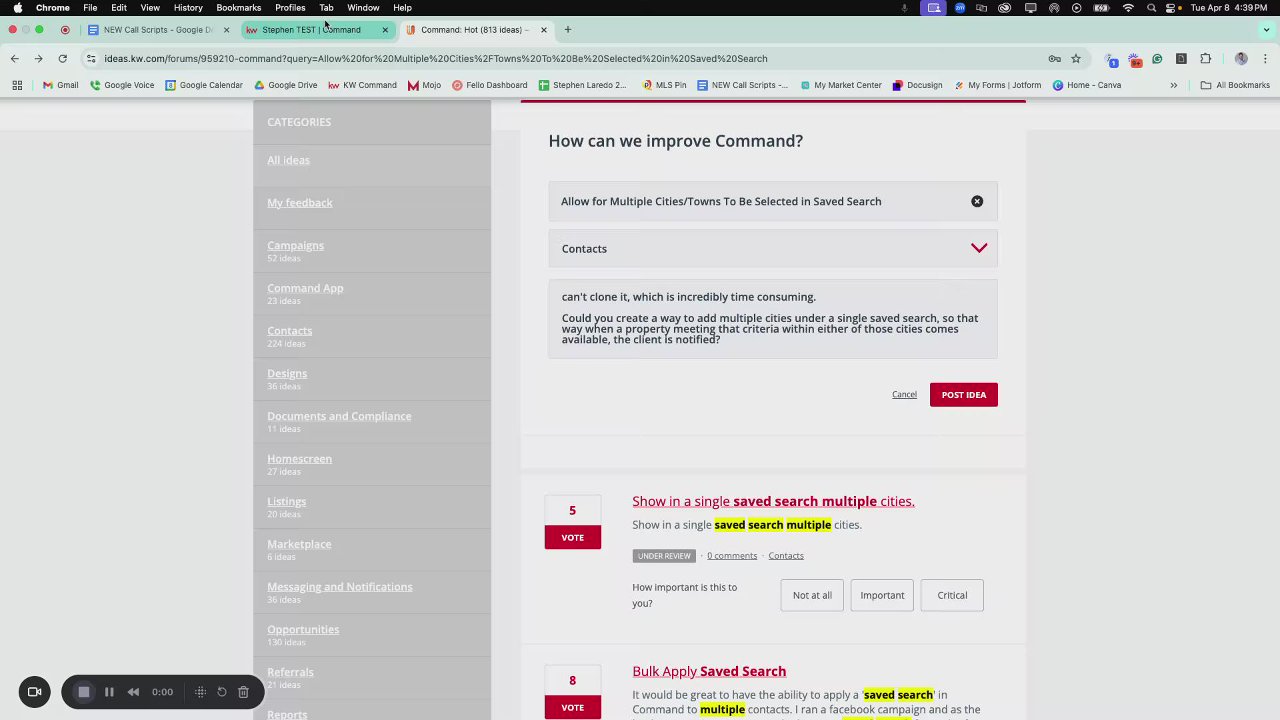Reload the current page

point(62,59)
